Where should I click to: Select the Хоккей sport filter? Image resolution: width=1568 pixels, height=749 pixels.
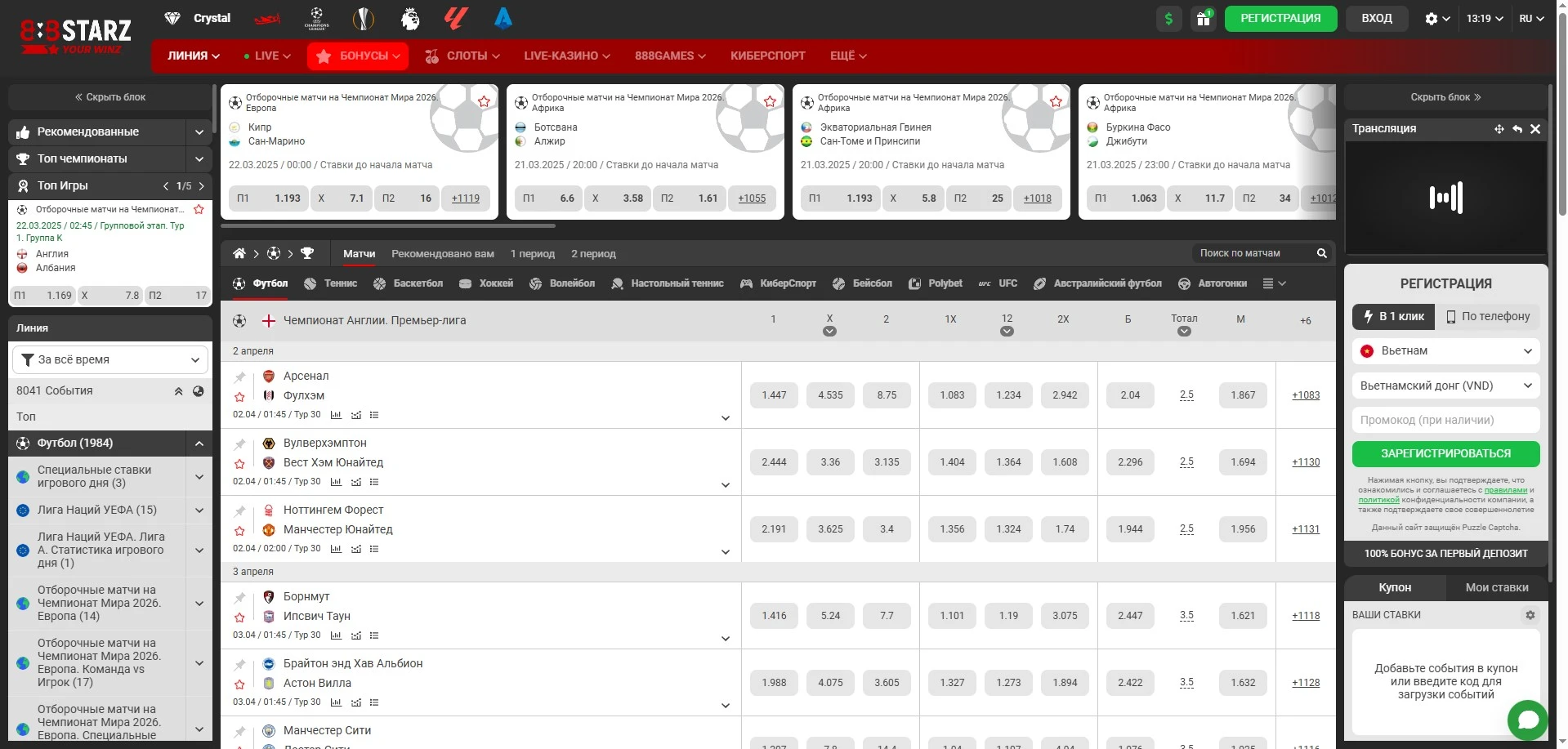(x=486, y=283)
